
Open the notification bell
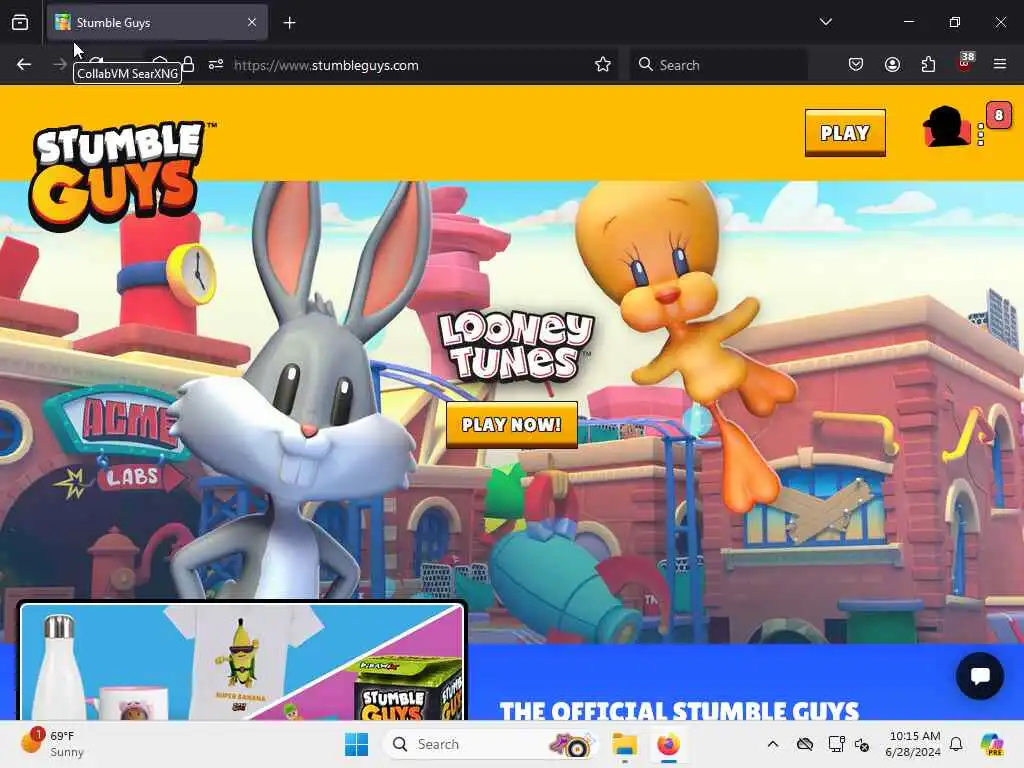tap(956, 744)
